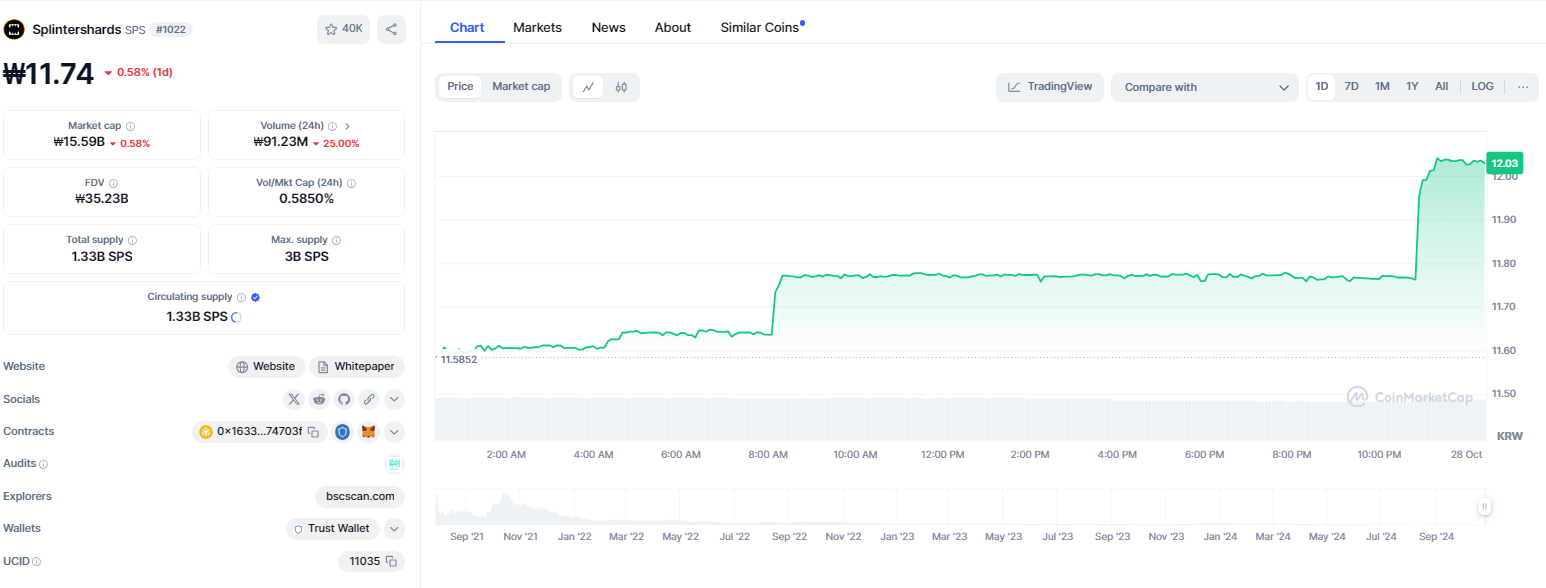Image resolution: width=1546 pixels, height=588 pixels.
Task: Click the ₩11.74 price value
Action: click(x=49, y=73)
